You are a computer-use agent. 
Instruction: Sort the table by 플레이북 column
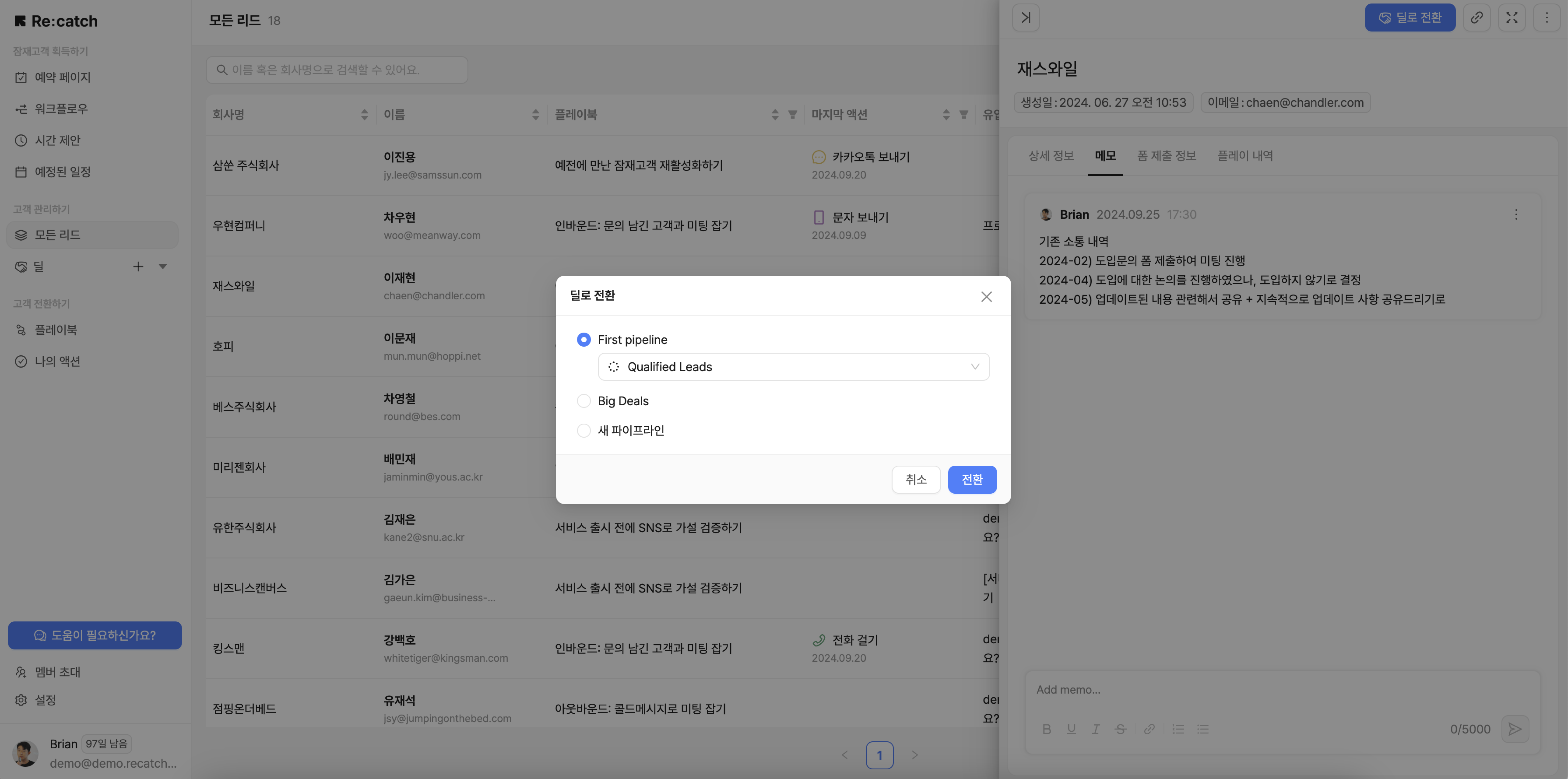point(774,114)
